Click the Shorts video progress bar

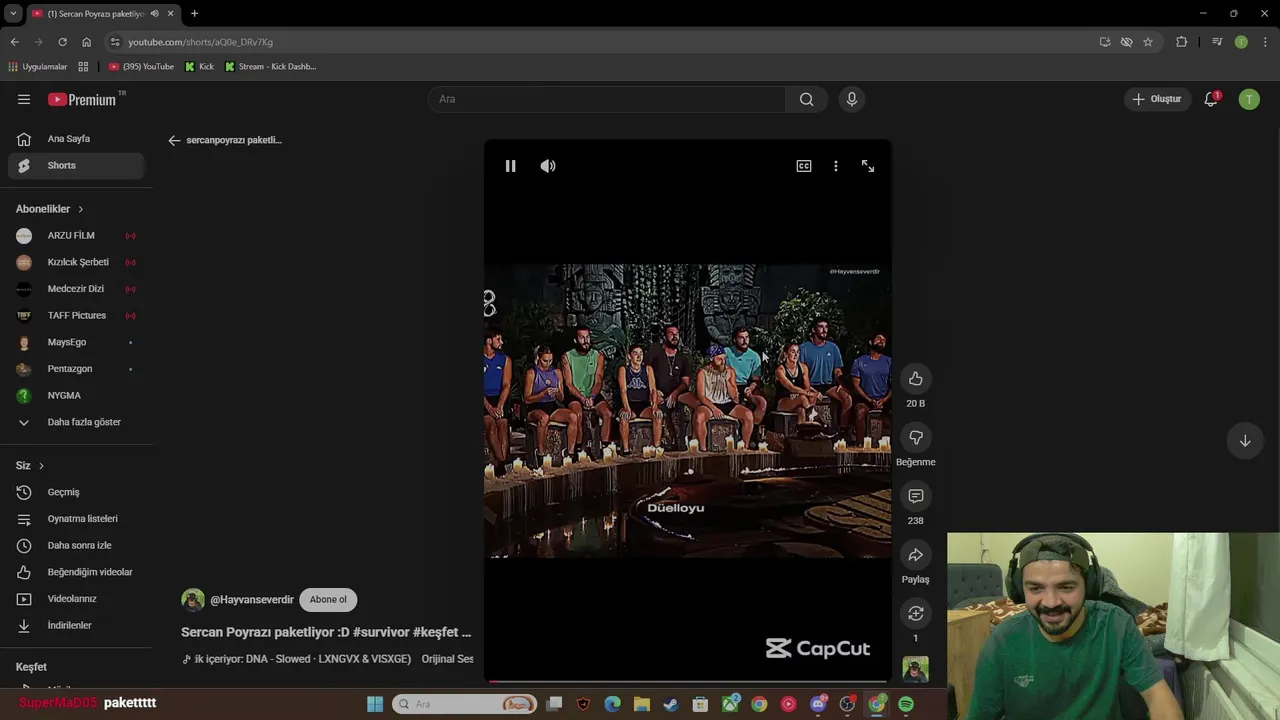(x=688, y=682)
